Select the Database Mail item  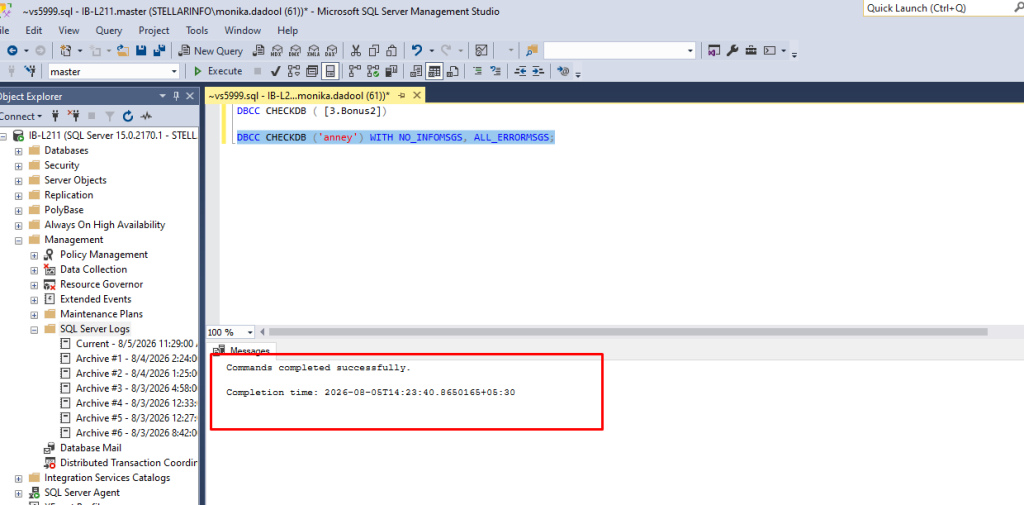pyautogui.click(x=83, y=448)
